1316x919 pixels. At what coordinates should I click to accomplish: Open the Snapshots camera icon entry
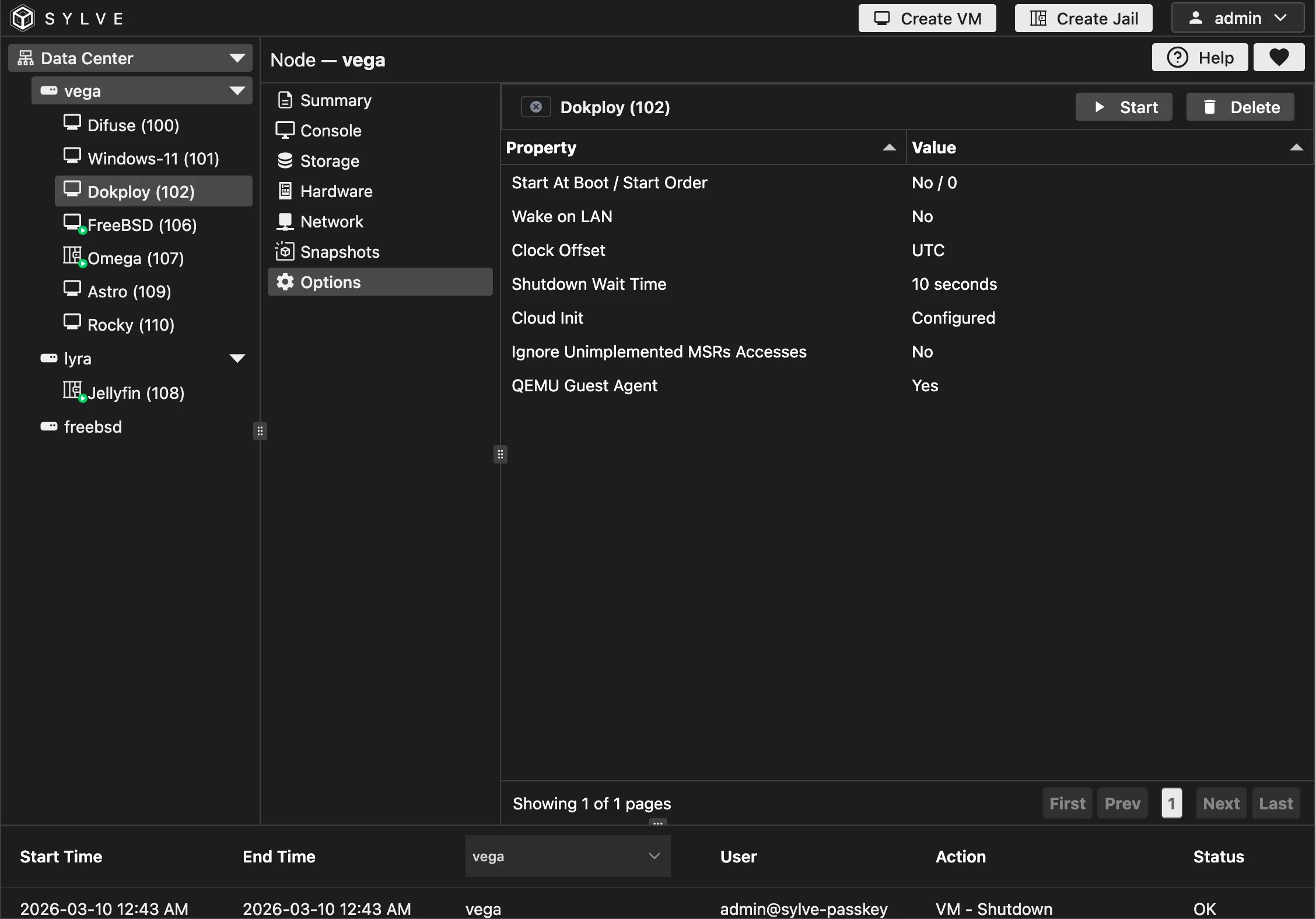pos(285,252)
